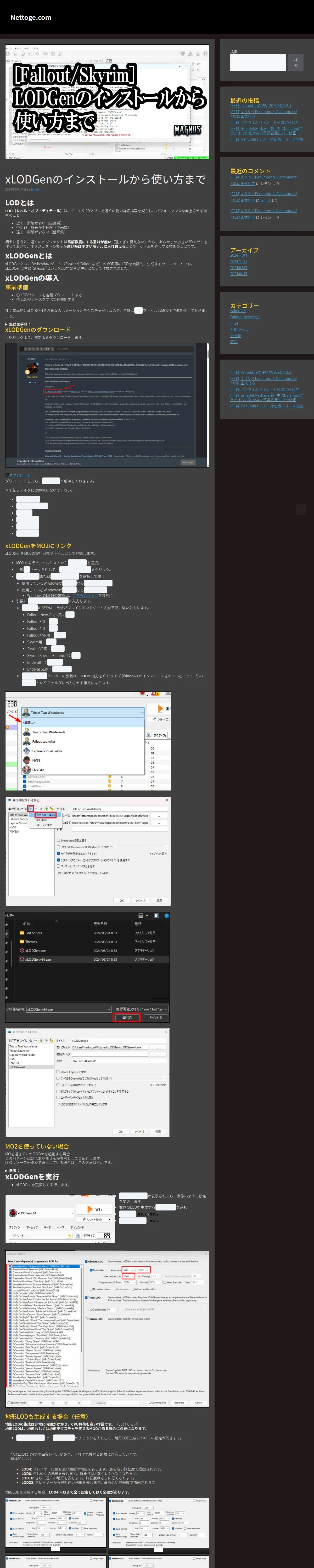314x1568 pixels.
Task: Open the Fallout76 category
Action: coord(238,311)
